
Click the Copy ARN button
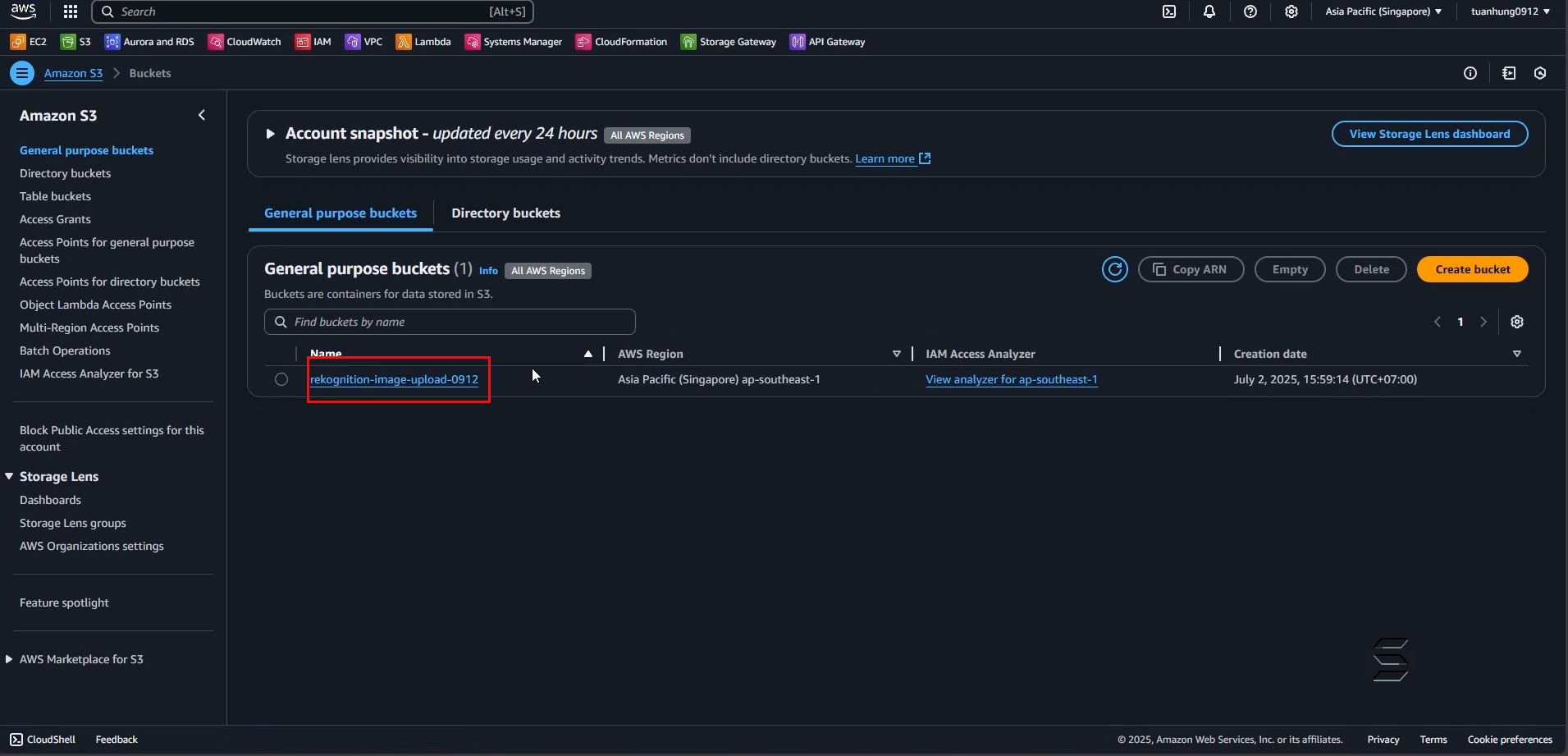(x=1191, y=269)
